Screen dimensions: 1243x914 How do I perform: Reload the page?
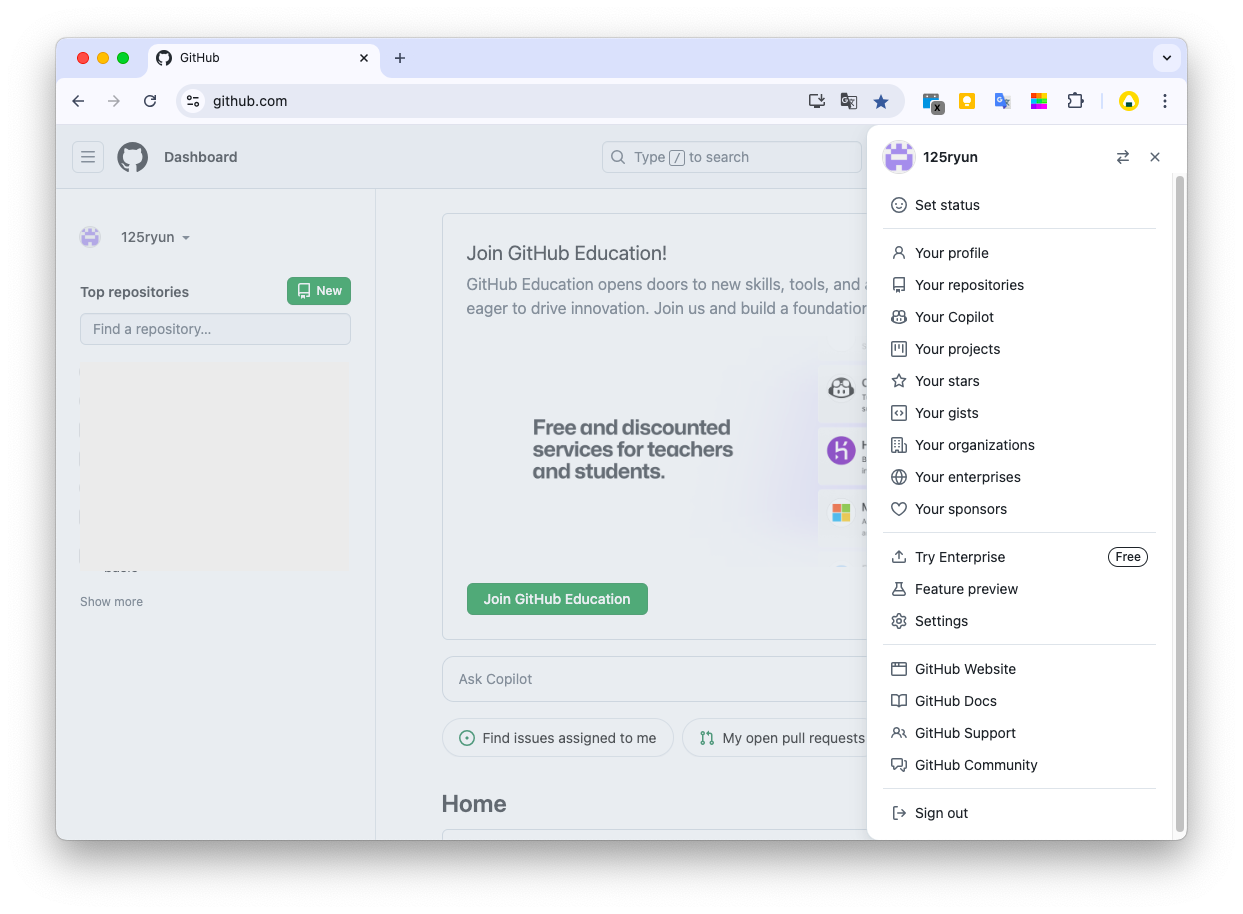pyautogui.click(x=150, y=101)
